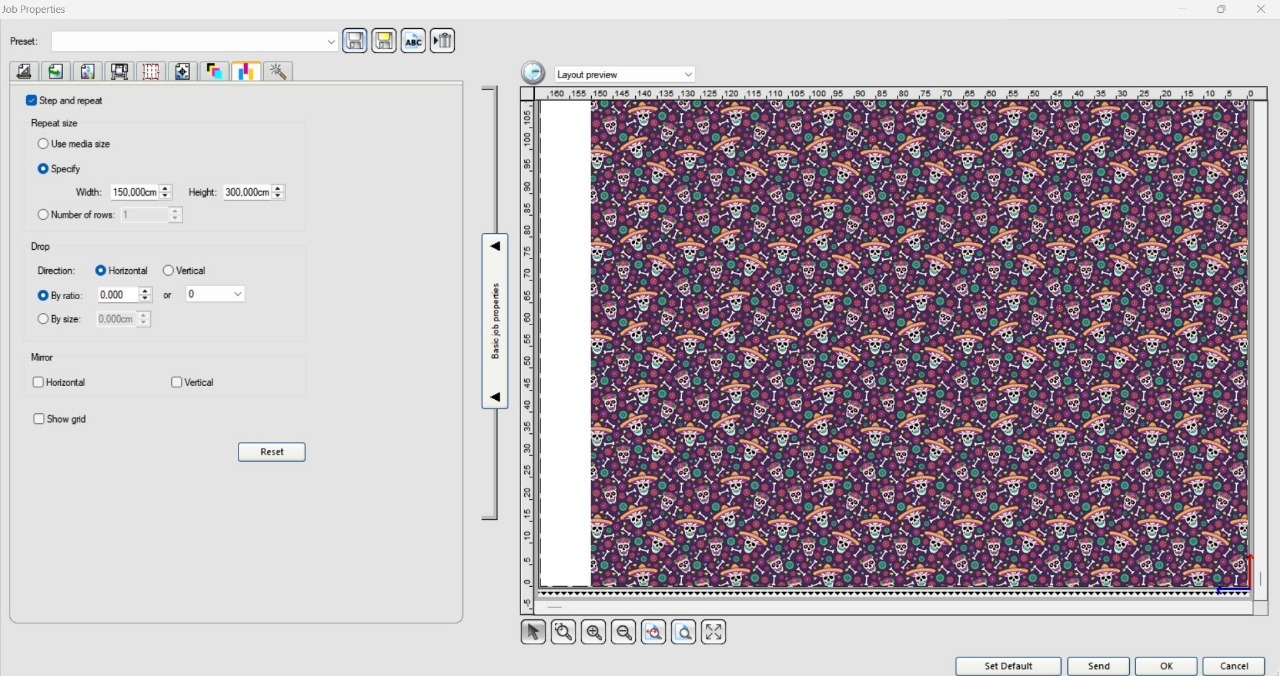
Task: Open the tab with the green arrow icon
Action: pos(56,71)
